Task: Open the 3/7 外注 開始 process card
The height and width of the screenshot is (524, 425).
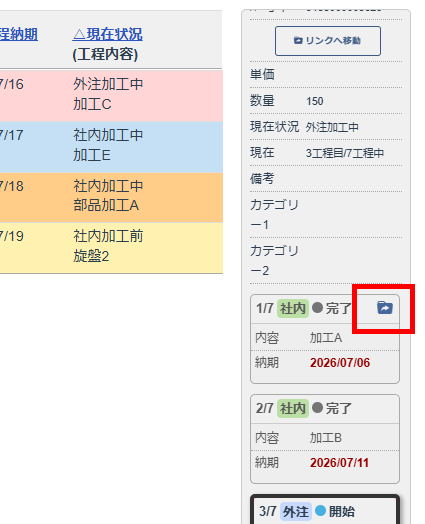Action: pos(325,510)
